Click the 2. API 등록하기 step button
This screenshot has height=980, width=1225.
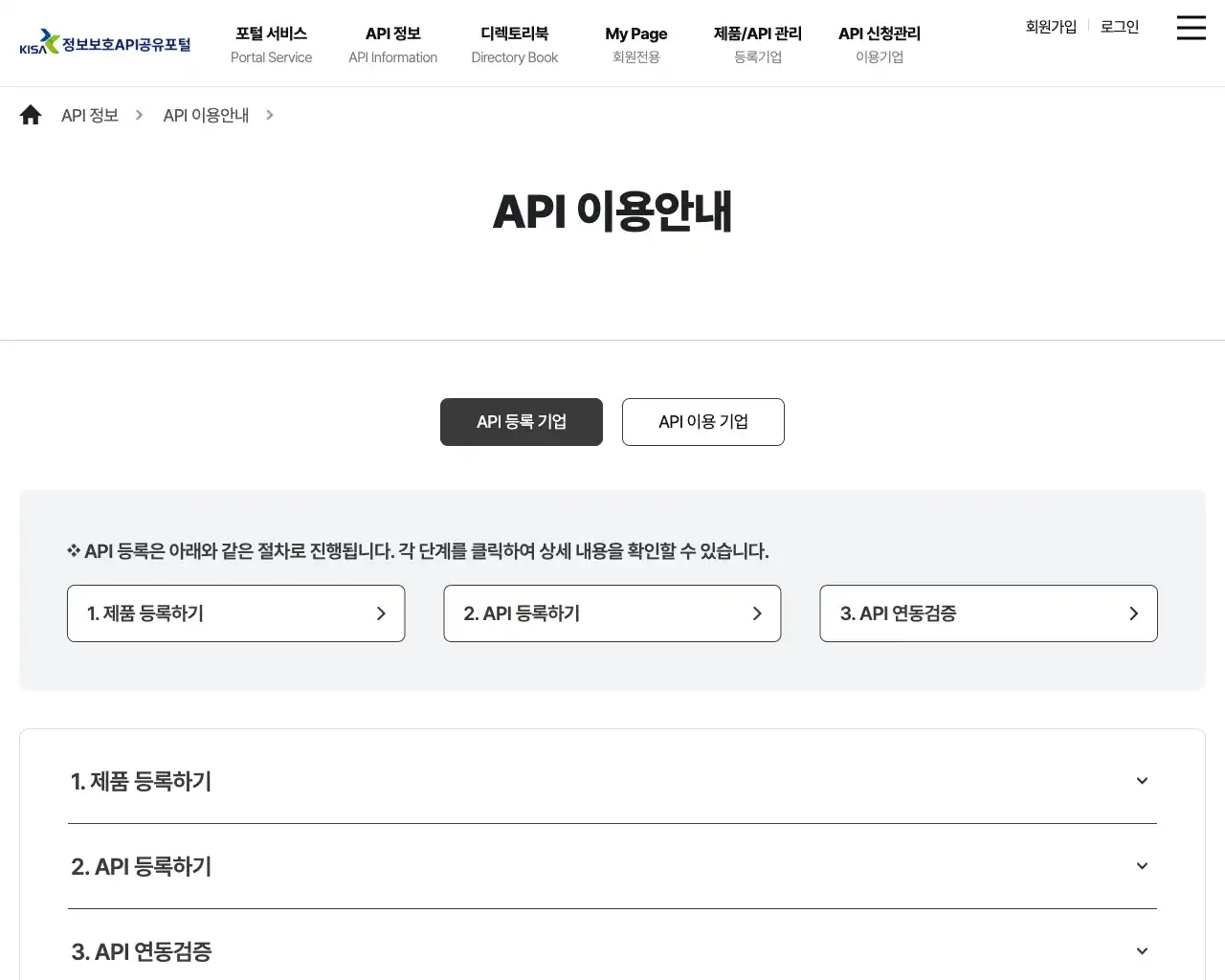click(612, 613)
